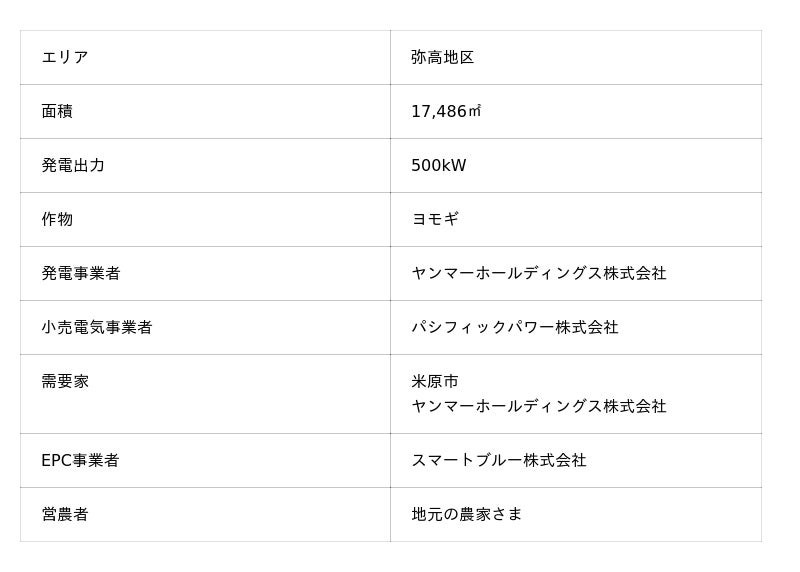The image size is (800, 572).
Task: Select the 小売電気事業者 label
Action: click(97, 328)
